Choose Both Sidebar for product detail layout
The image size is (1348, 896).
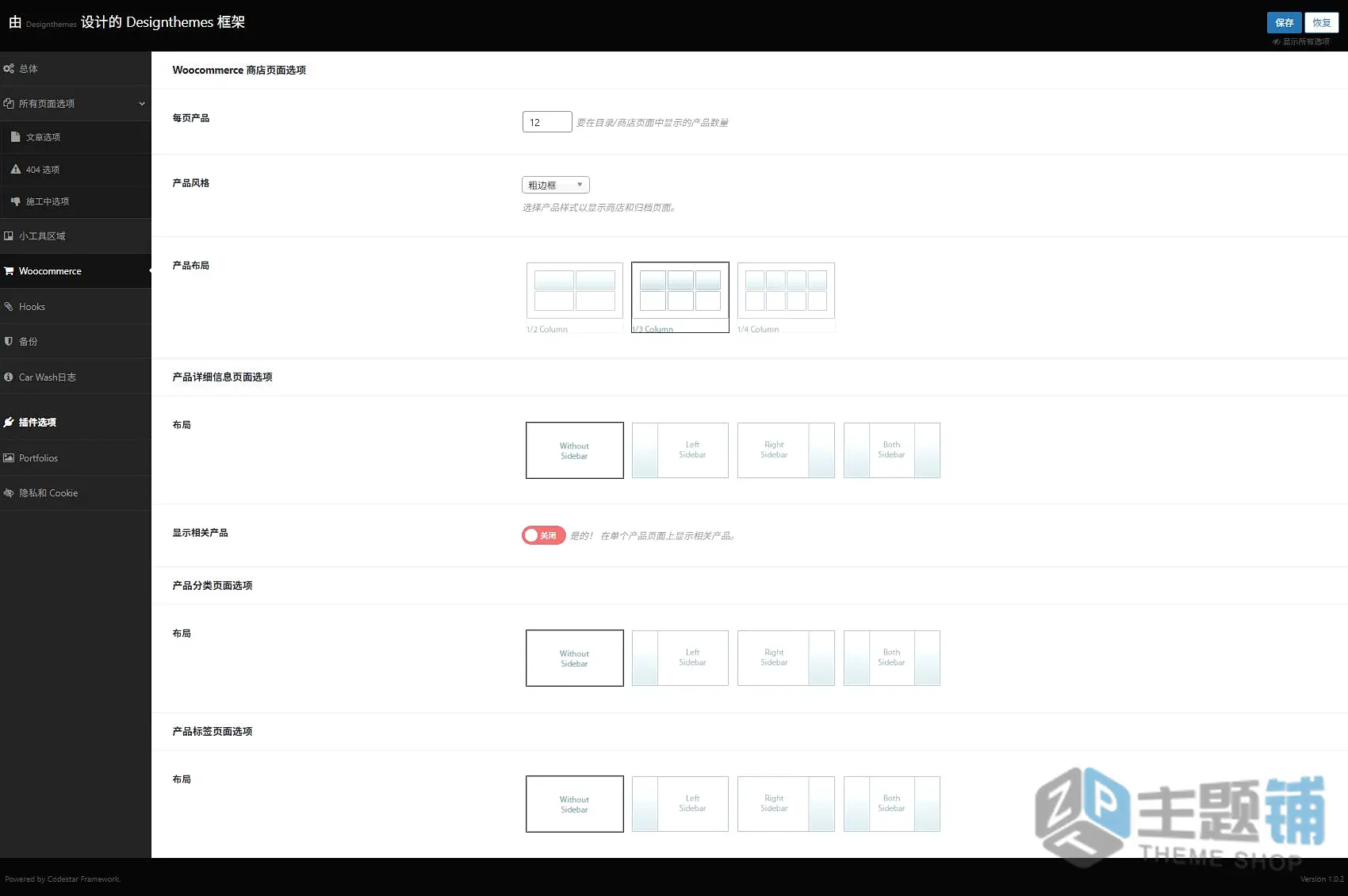click(892, 450)
